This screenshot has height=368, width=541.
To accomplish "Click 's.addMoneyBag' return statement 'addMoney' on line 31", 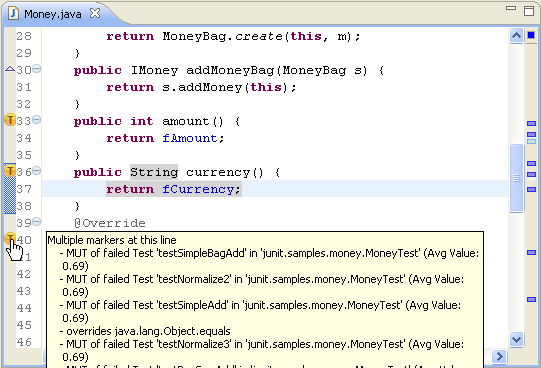I will click(x=210, y=87).
